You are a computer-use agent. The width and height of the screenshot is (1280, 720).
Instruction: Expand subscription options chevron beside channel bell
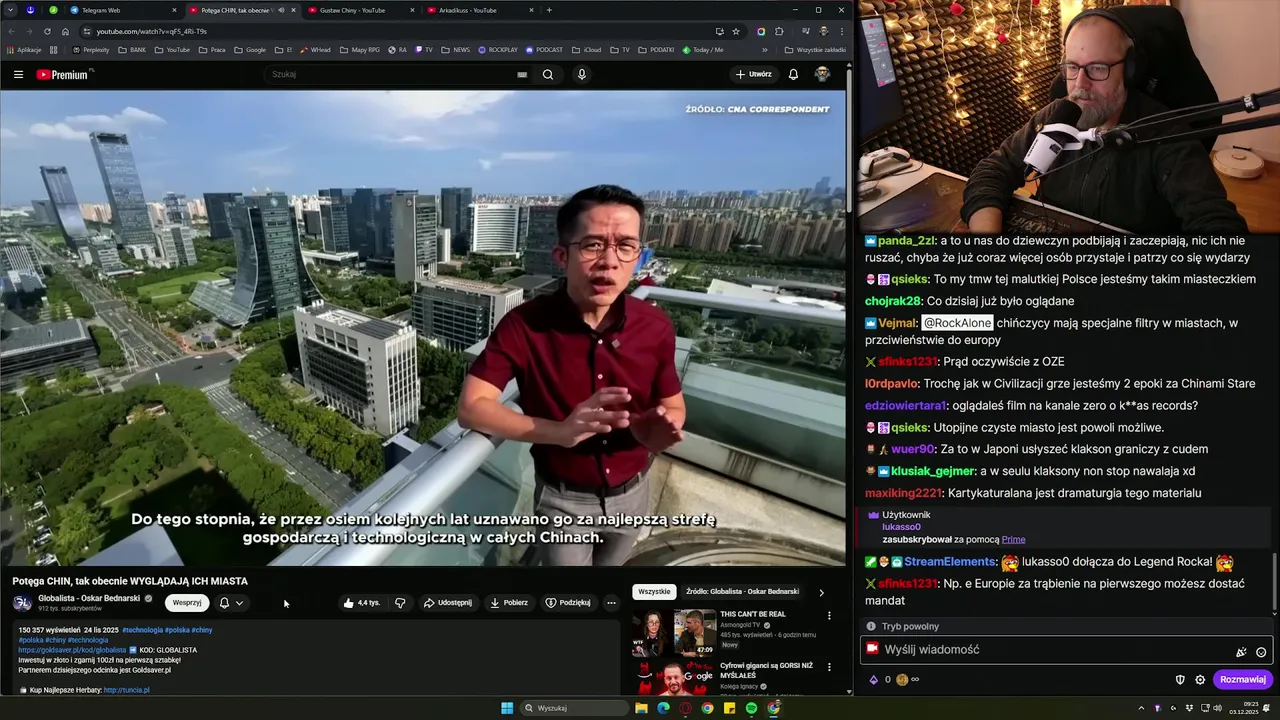pyautogui.click(x=239, y=603)
